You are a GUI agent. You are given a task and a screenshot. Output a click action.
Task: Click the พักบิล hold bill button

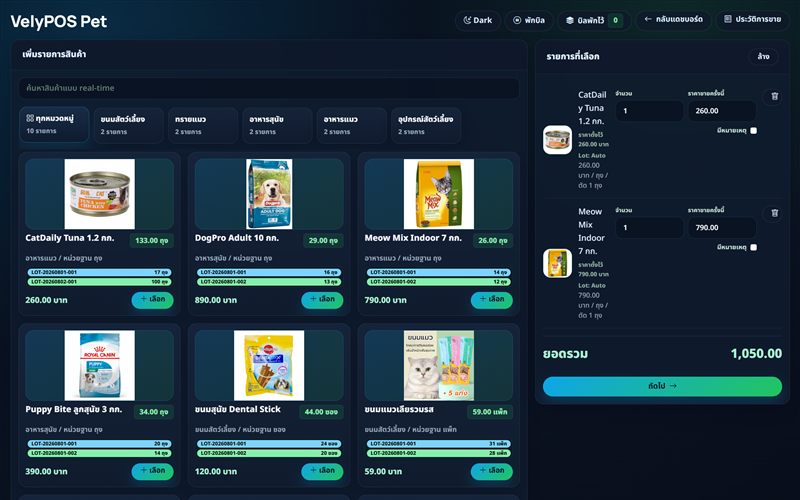pos(529,20)
